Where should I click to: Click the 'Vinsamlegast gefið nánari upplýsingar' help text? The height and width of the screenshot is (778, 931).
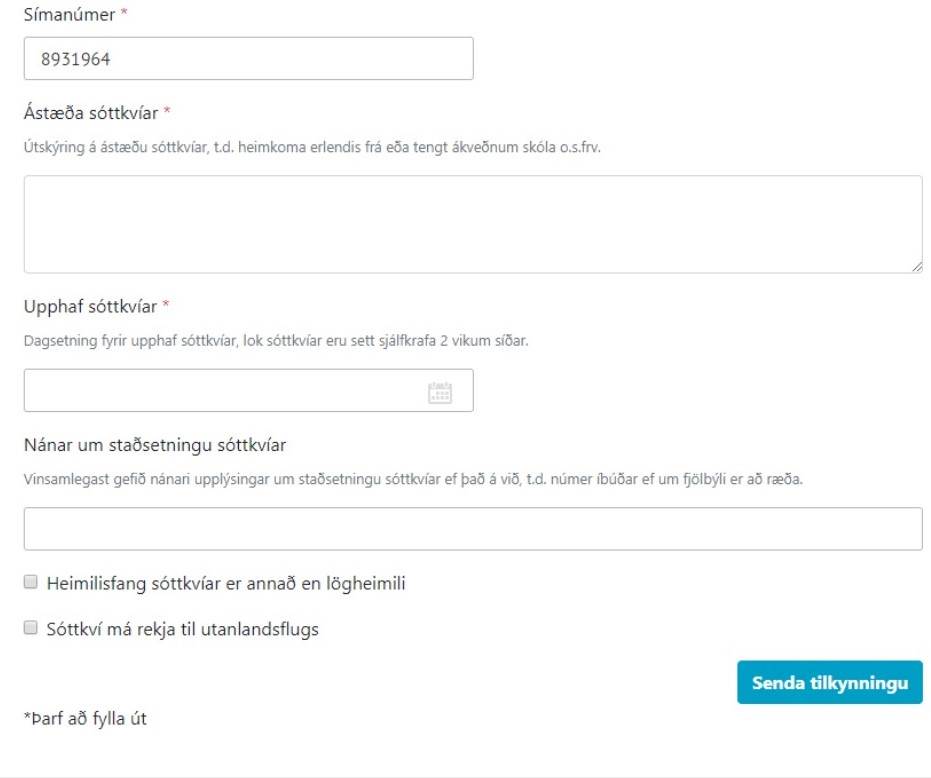pyautogui.click(x=413, y=479)
